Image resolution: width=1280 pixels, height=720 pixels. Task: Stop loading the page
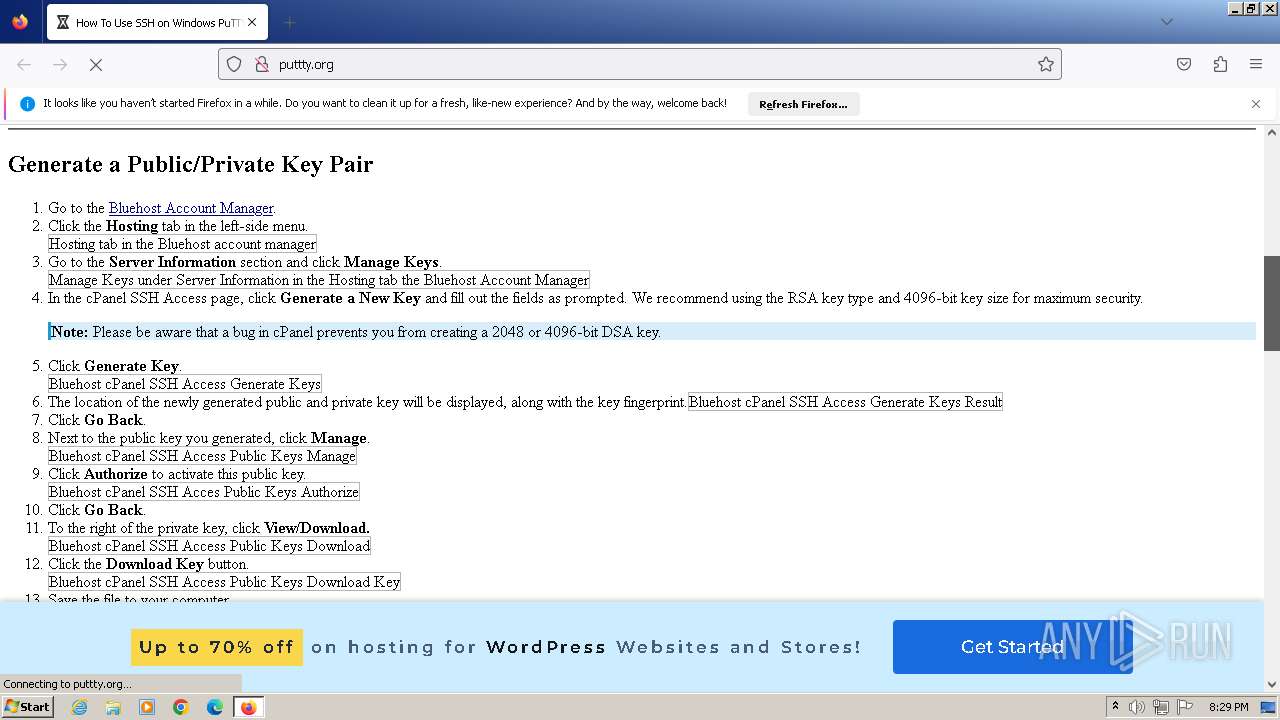[96, 64]
